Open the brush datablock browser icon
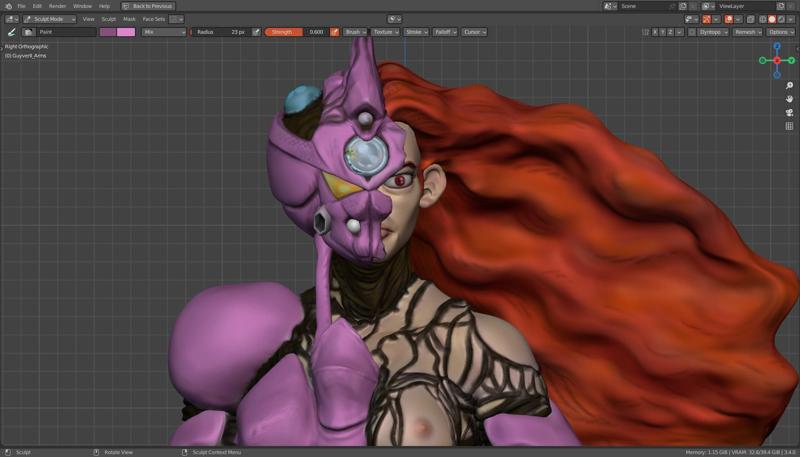 [29, 32]
